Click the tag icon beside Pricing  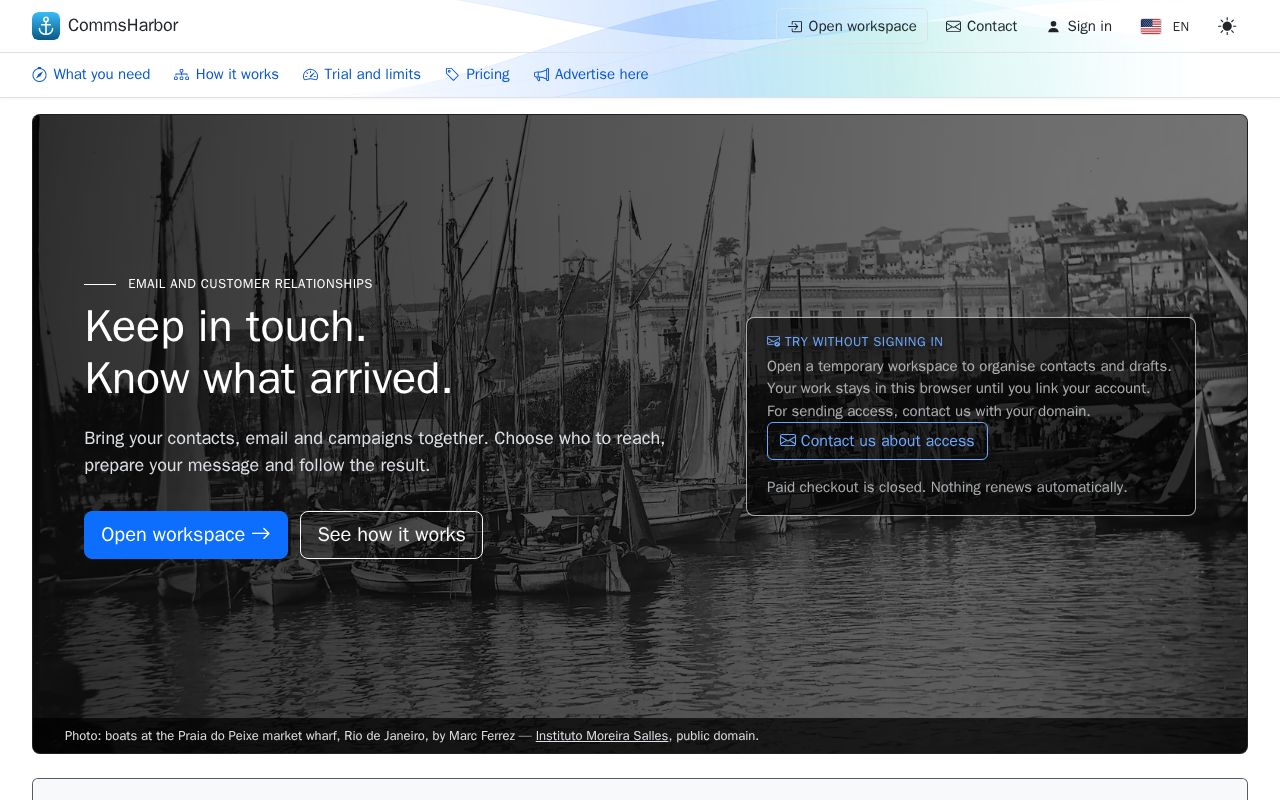(452, 75)
